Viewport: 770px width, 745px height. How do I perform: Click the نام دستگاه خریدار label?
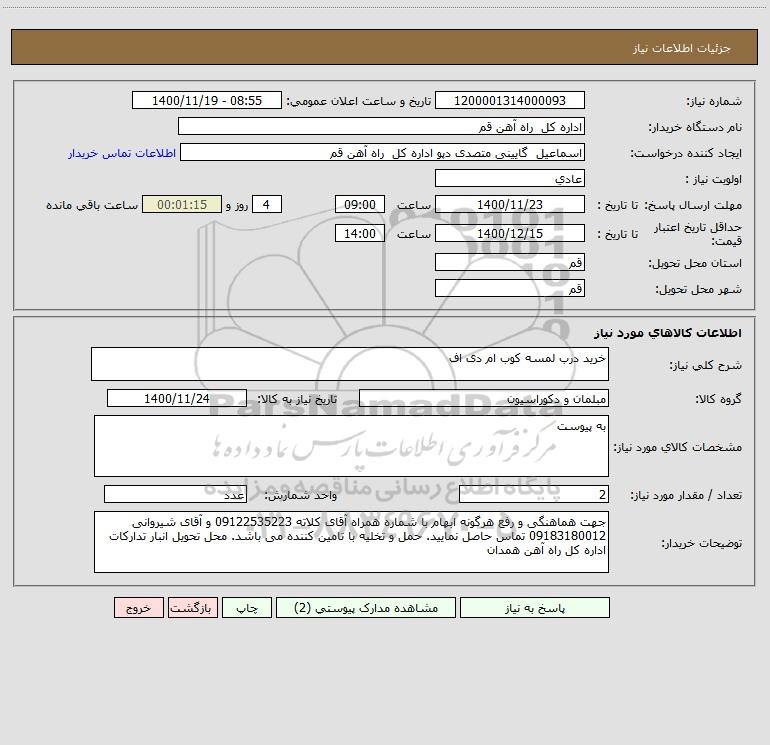coord(695,127)
